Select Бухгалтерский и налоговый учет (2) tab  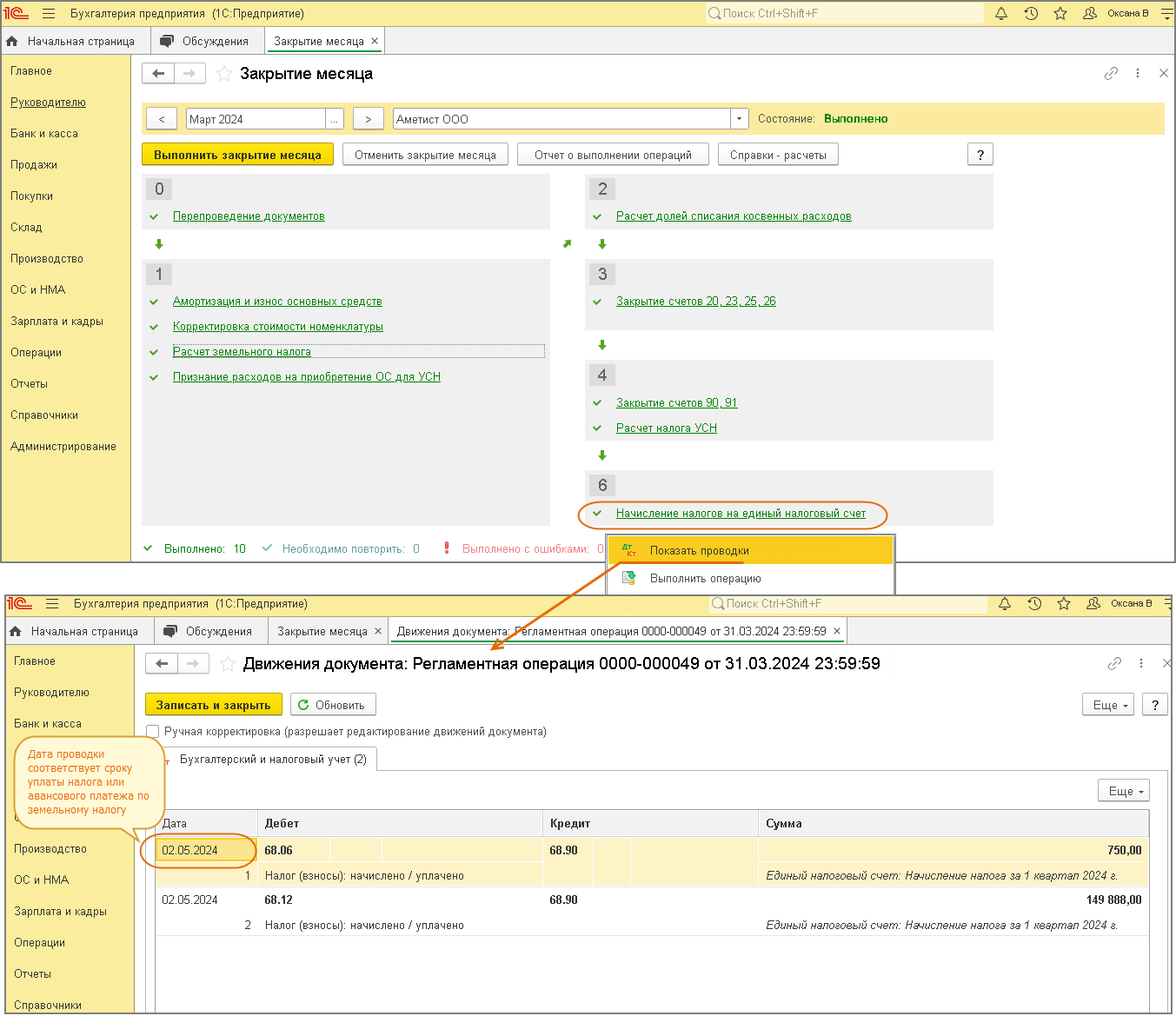click(273, 759)
